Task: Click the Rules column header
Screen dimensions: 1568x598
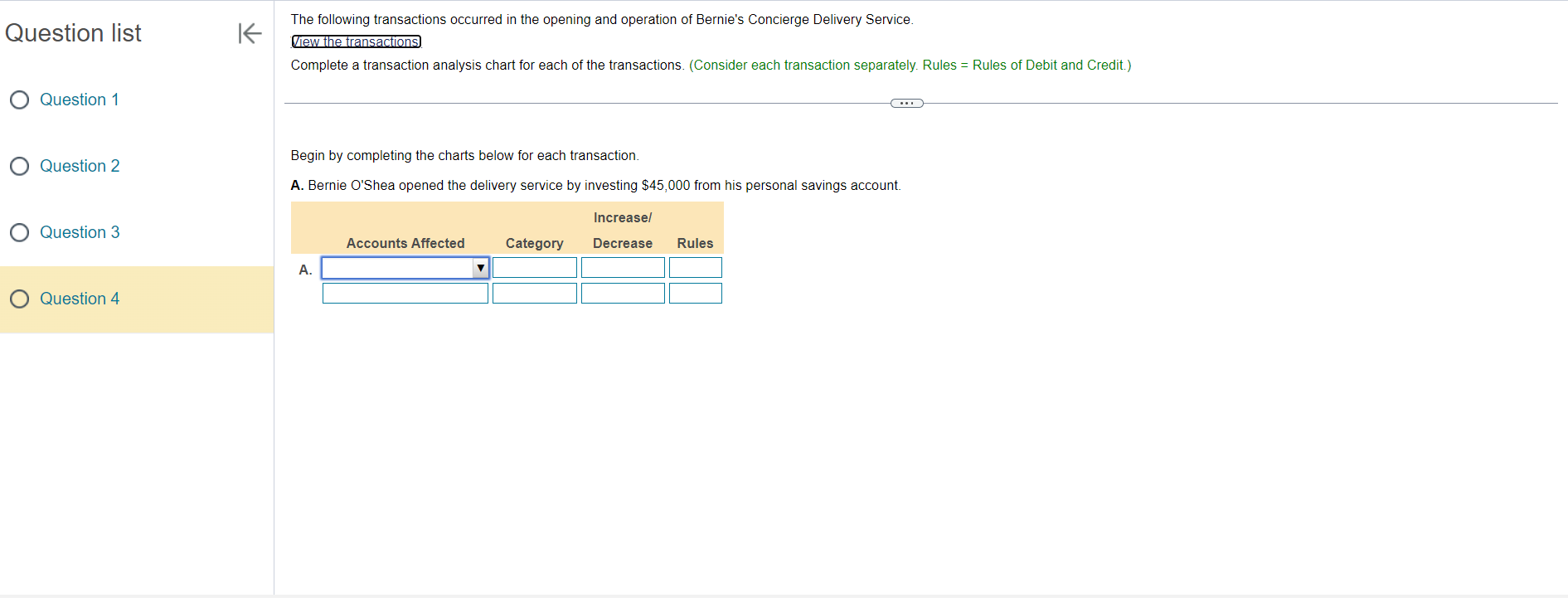Action: pyautogui.click(x=695, y=243)
